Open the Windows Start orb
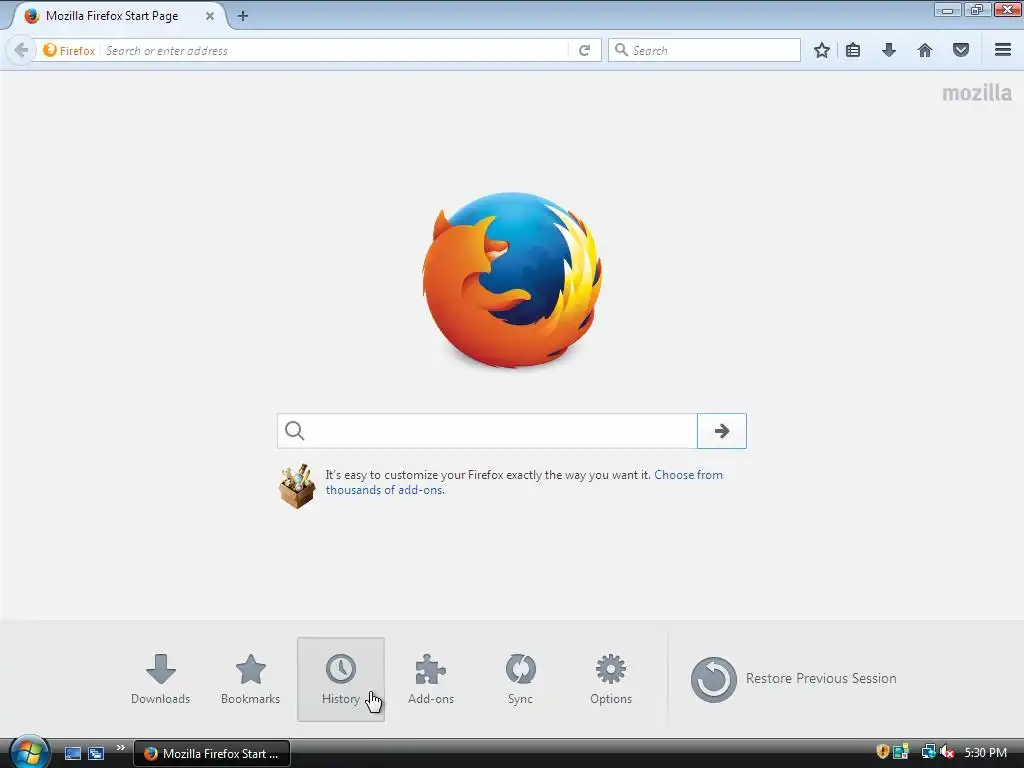Viewport: 1024px width, 768px height. [29, 752]
